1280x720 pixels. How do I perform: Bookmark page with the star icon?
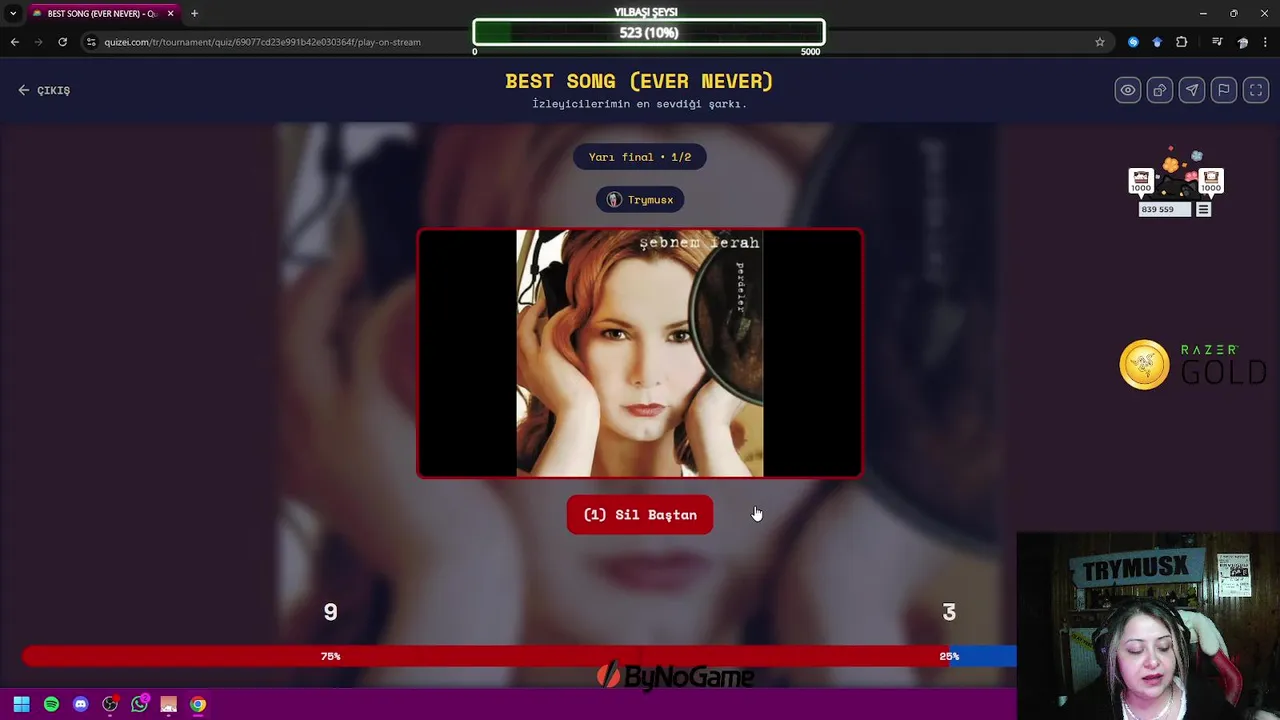[1100, 42]
